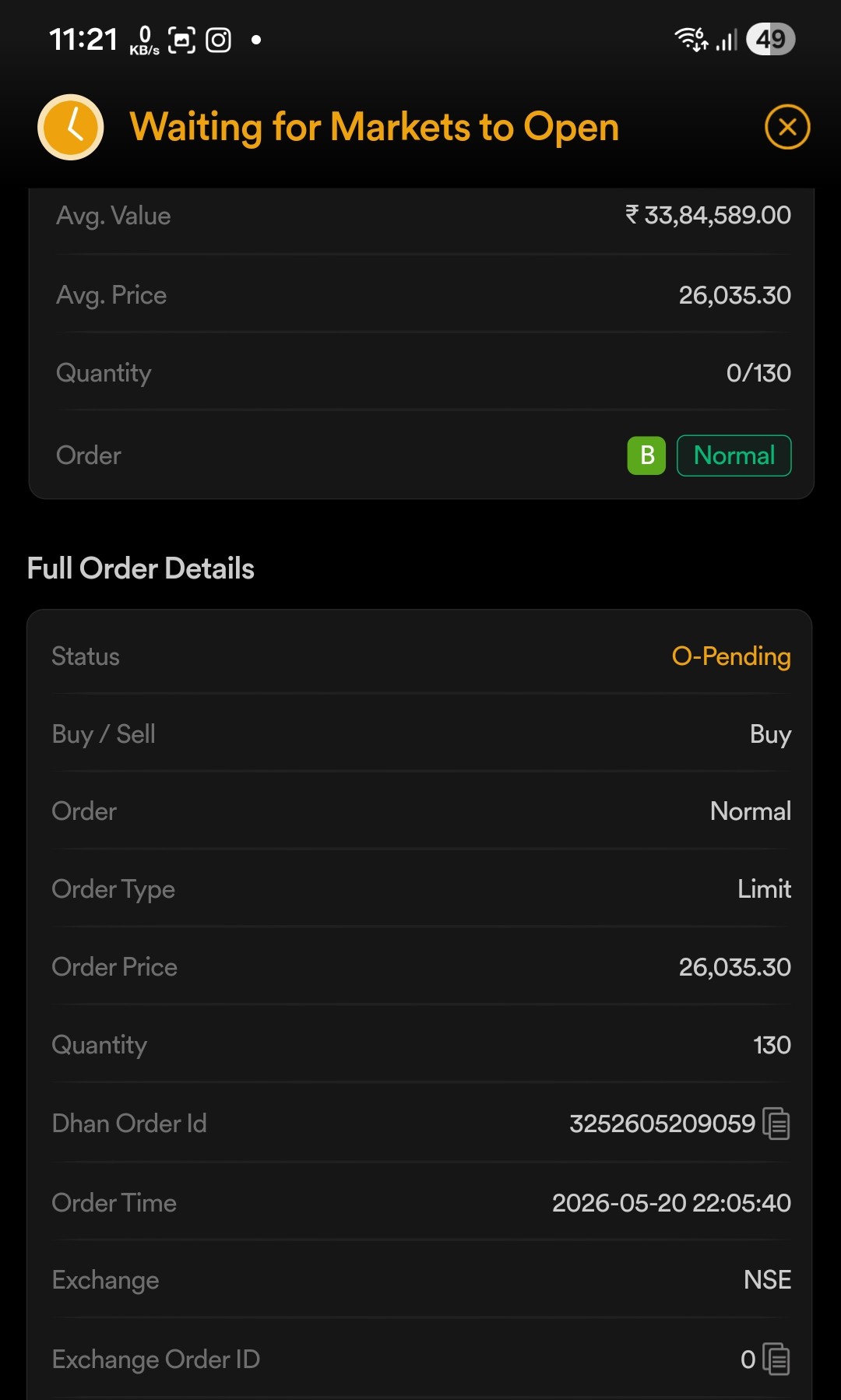Screen dimensions: 841x1400
Task: Tap the O-Pending status value
Action: (731, 656)
